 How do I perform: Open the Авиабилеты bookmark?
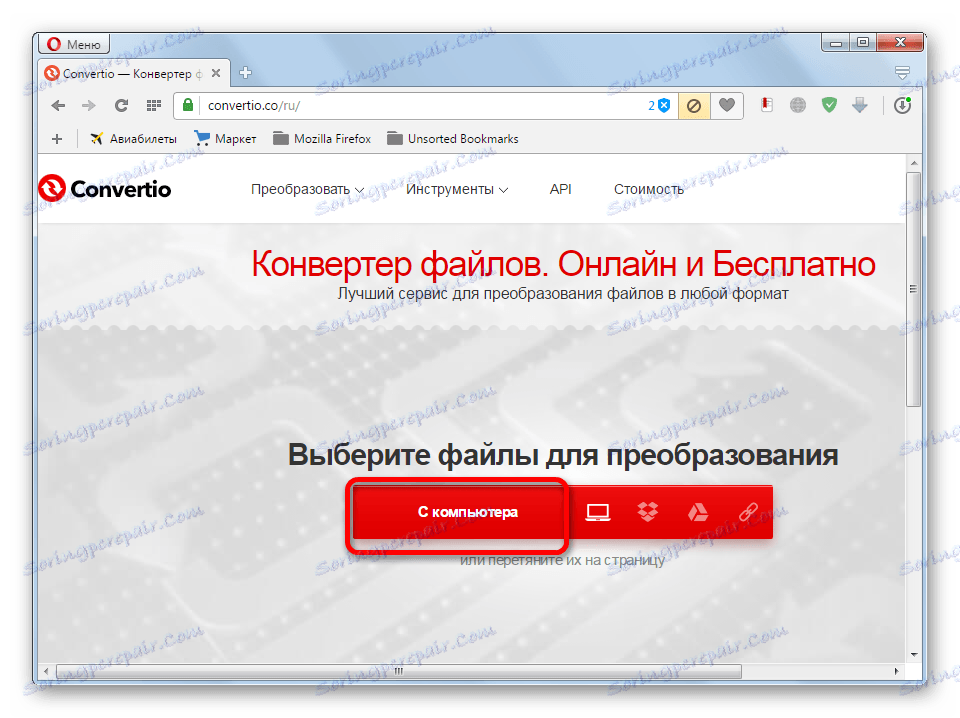point(133,139)
